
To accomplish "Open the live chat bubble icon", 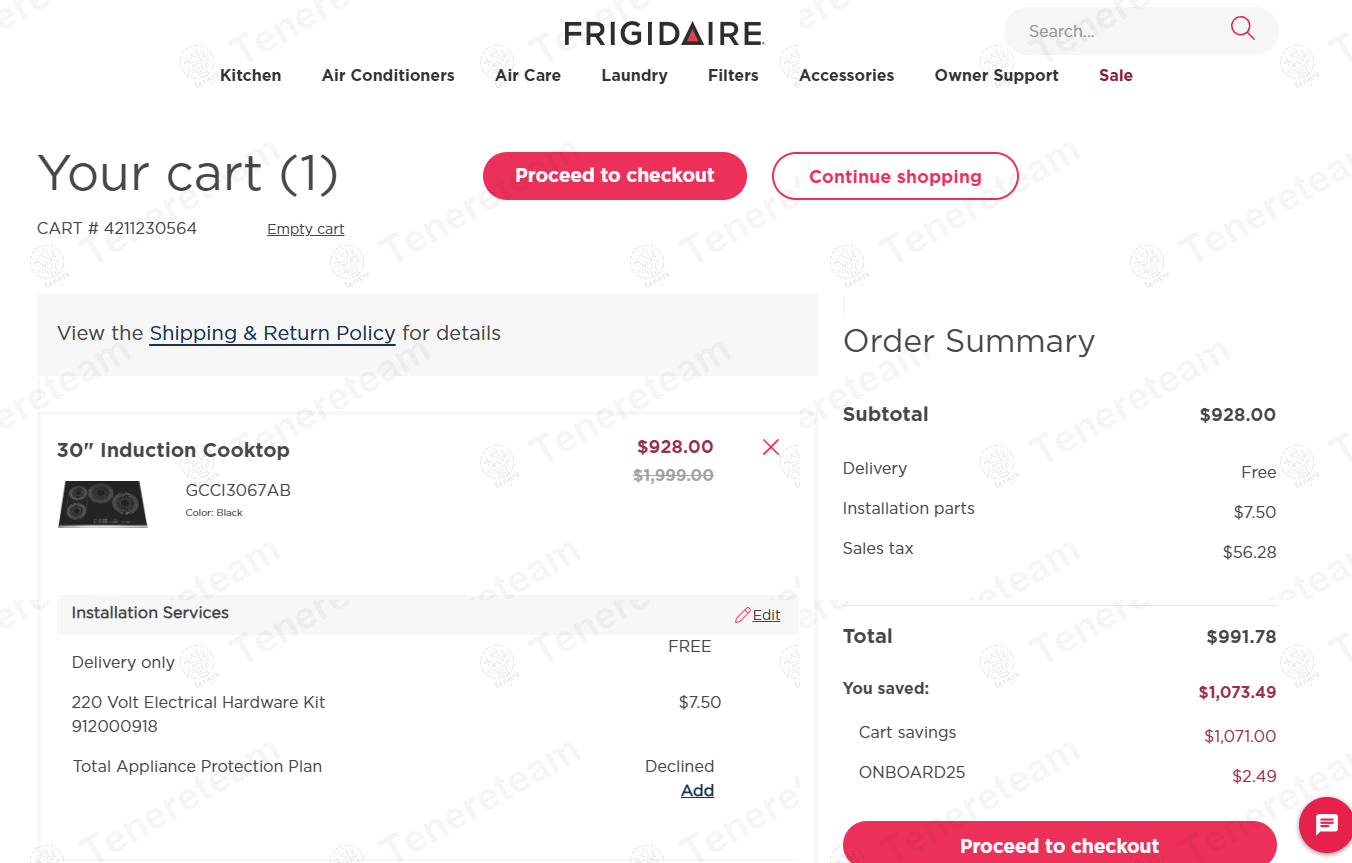I will point(1326,824).
